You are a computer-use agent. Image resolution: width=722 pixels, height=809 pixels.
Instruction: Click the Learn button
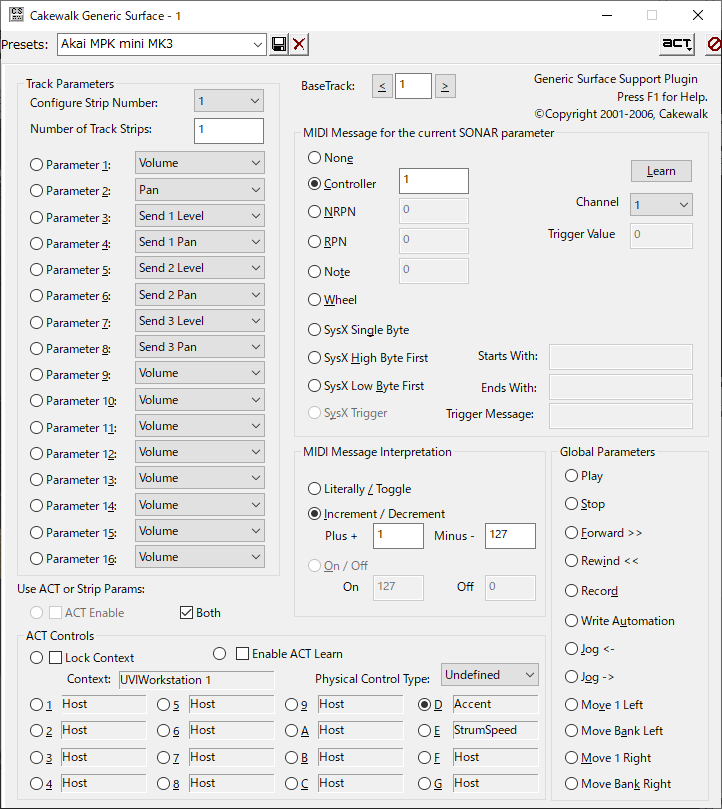(660, 171)
